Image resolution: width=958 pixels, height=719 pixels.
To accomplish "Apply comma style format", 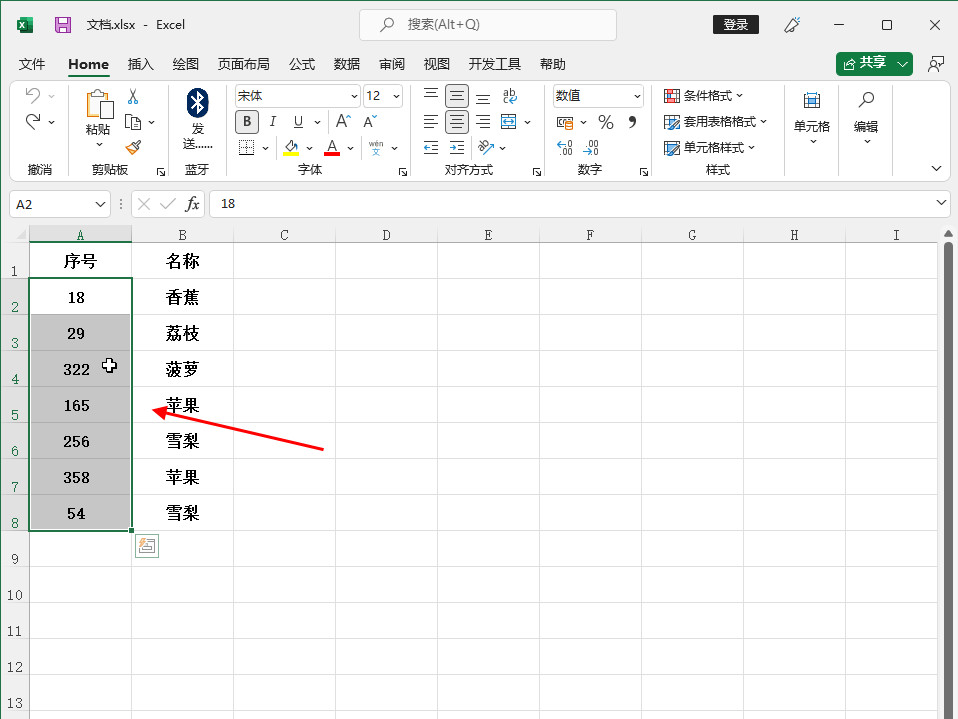I will click(632, 122).
